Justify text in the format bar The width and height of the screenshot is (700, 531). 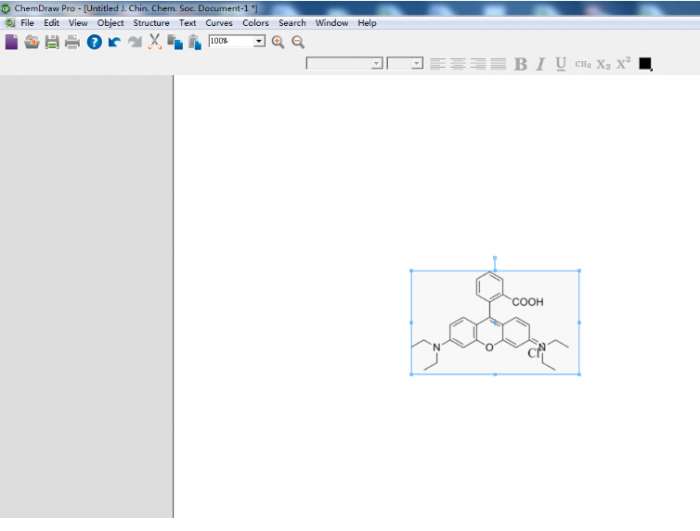(498, 64)
